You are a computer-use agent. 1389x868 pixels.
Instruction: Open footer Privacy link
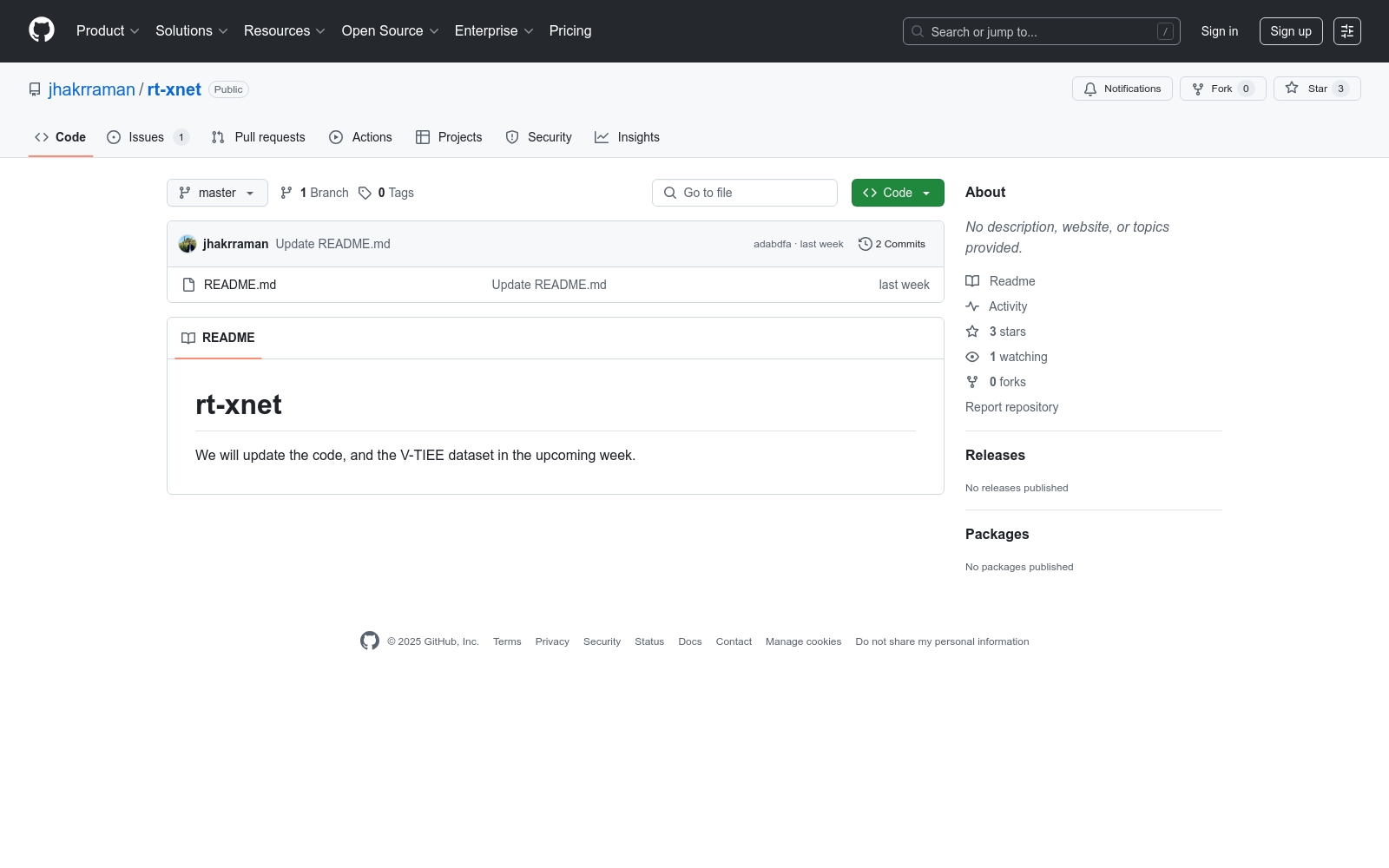[552, 641]
